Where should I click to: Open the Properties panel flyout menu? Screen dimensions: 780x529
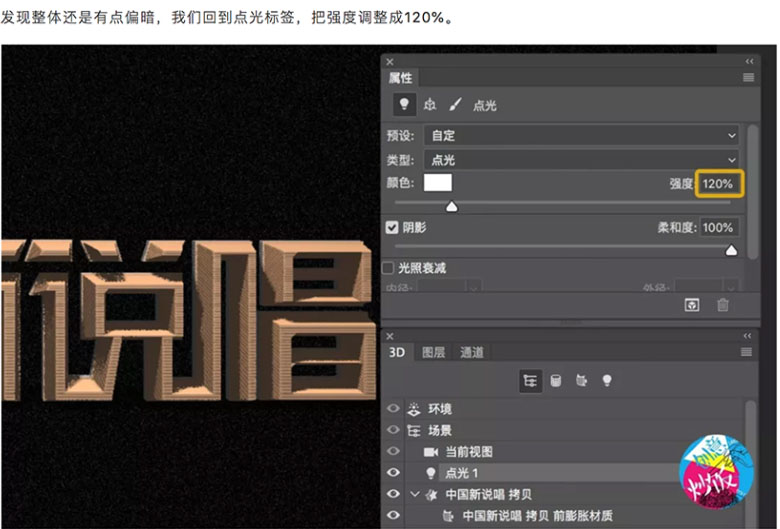point(748,78)
